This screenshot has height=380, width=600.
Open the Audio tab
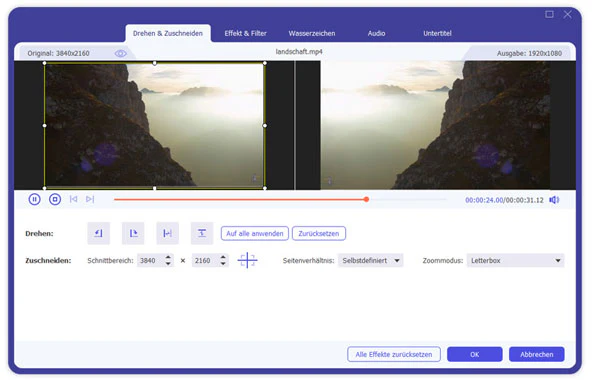(377, 33)
